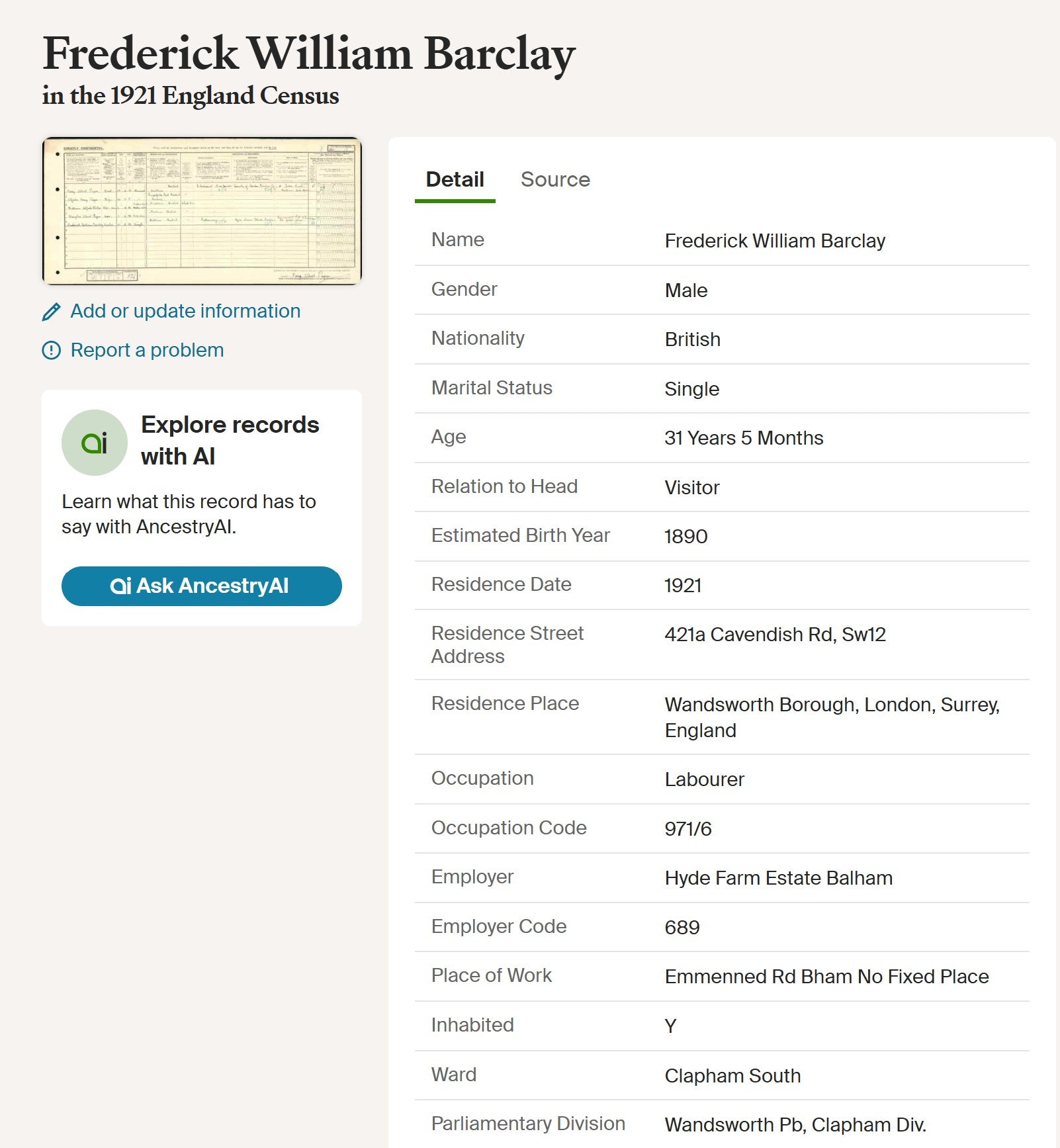1060x1148 pixels.
Task: Open the census record image thumbnail
Action: pyautogui.click(x=202, y=211)
